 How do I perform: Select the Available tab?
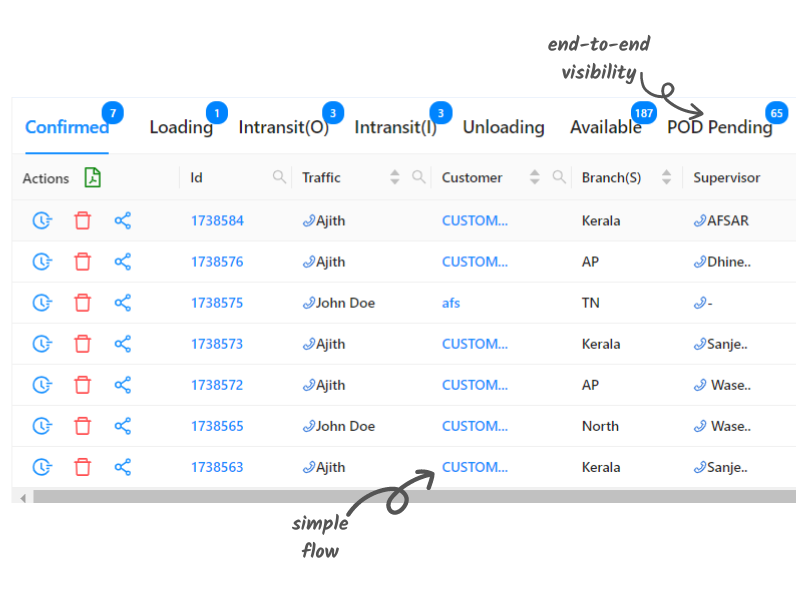[605, 127]
